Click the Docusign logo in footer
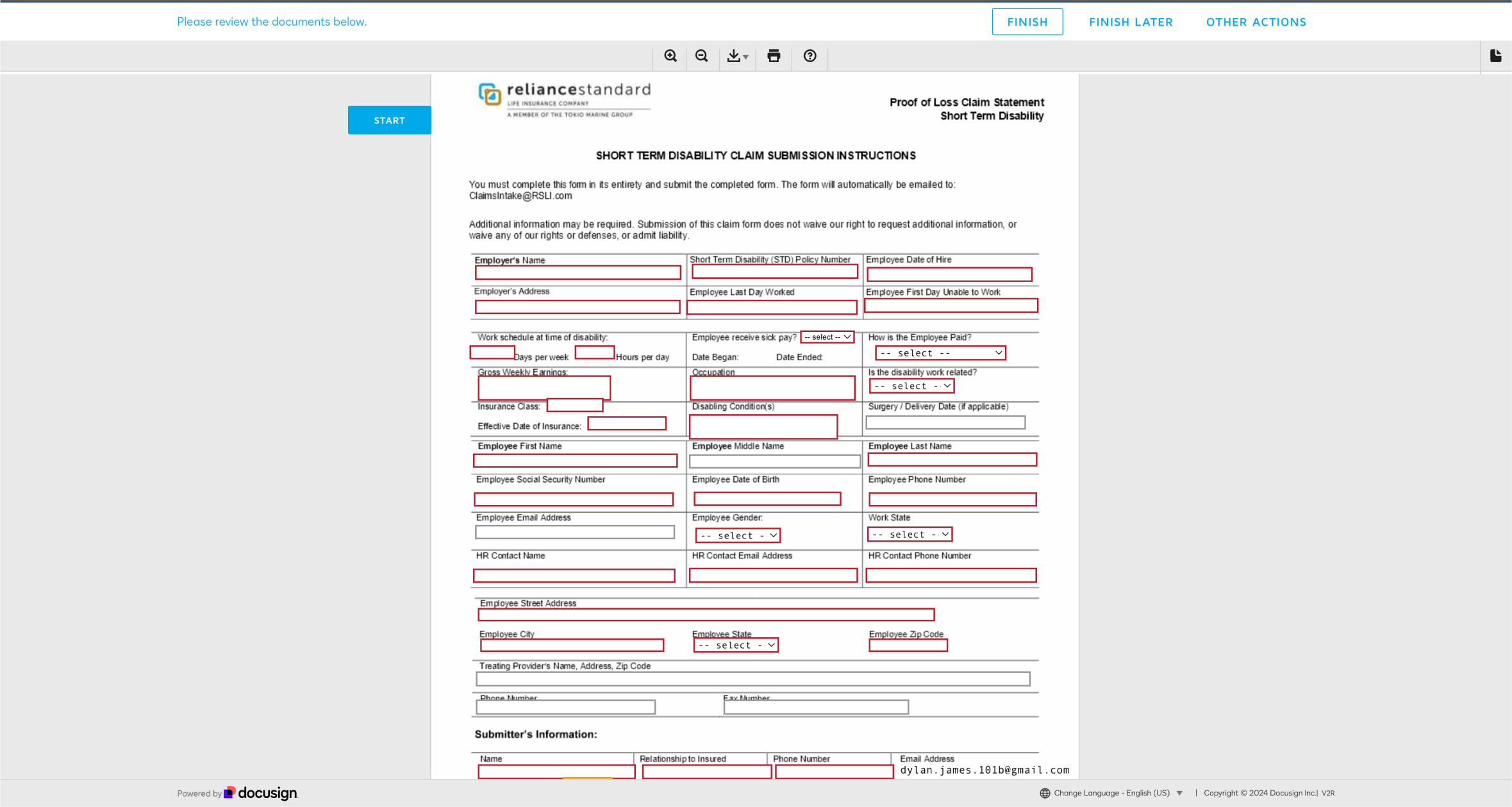Viewport: 1512px width, 807px height. [x=260, y=793]
